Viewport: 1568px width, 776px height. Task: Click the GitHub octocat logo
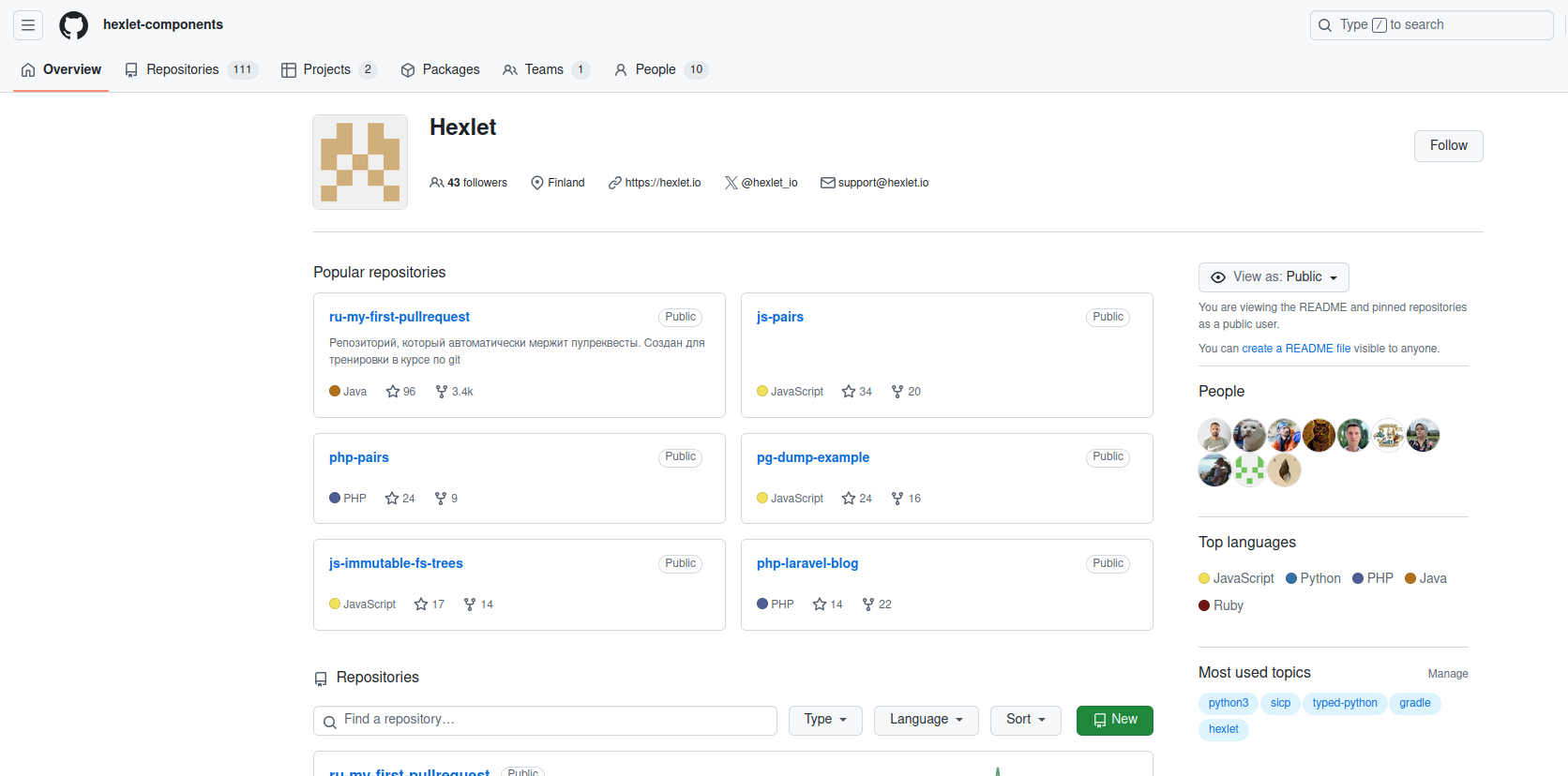73,25
